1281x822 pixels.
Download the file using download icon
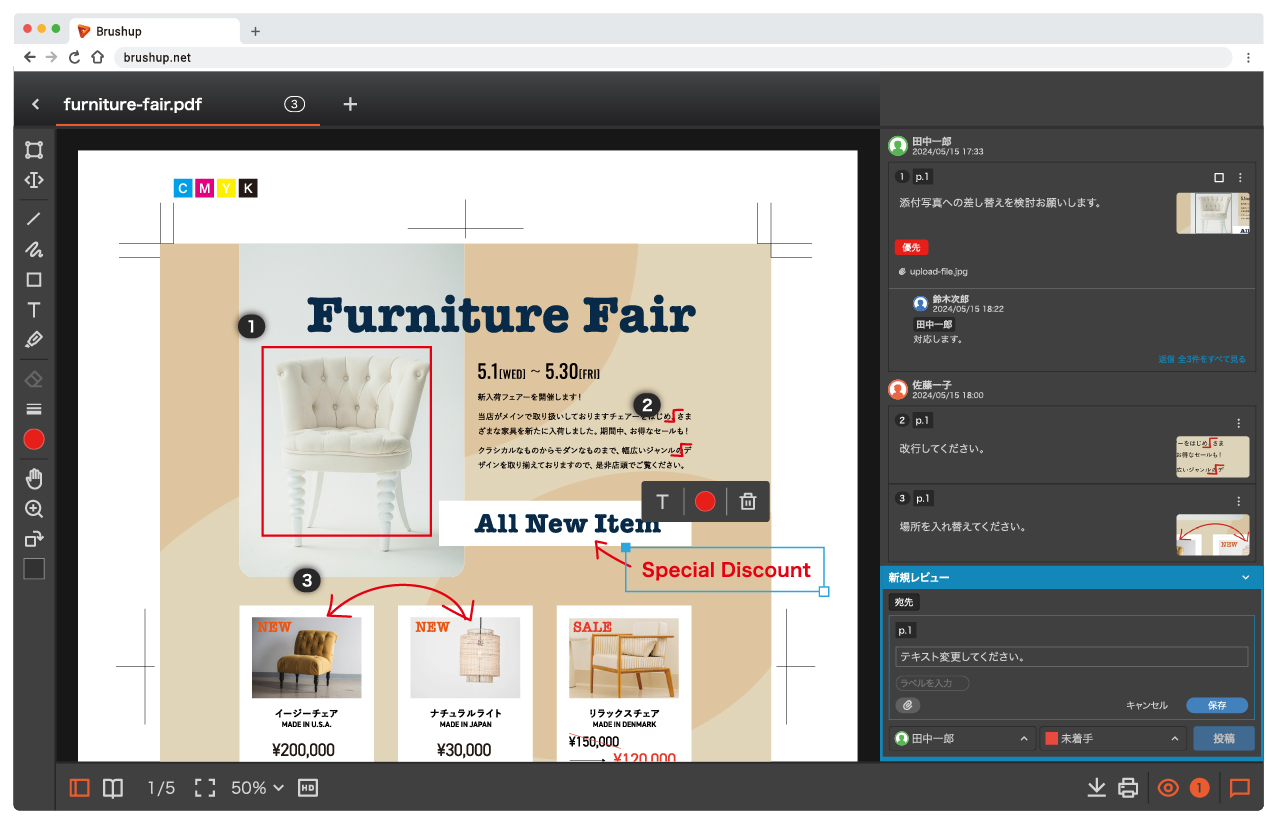[1096, 788]
